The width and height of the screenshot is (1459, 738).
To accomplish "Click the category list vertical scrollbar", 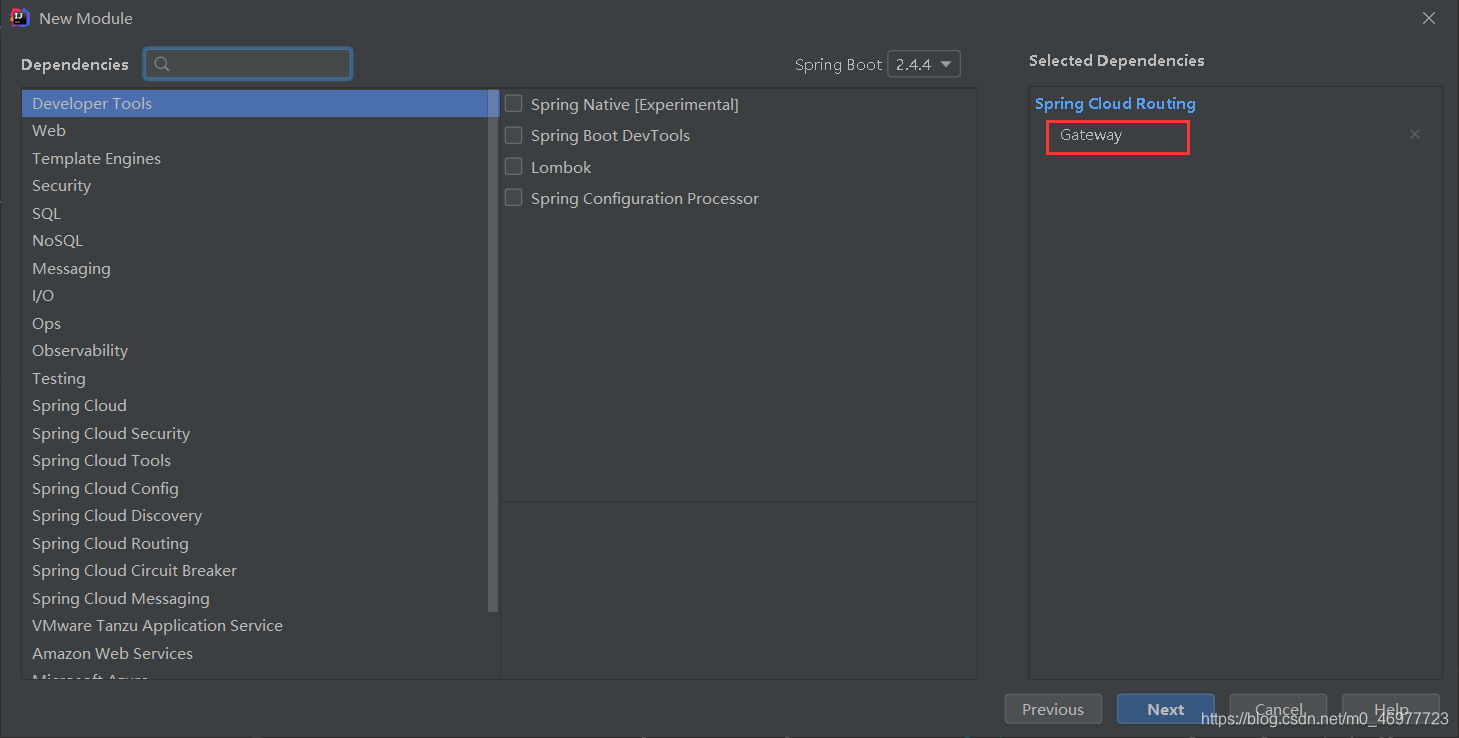I will click(493, 350).
